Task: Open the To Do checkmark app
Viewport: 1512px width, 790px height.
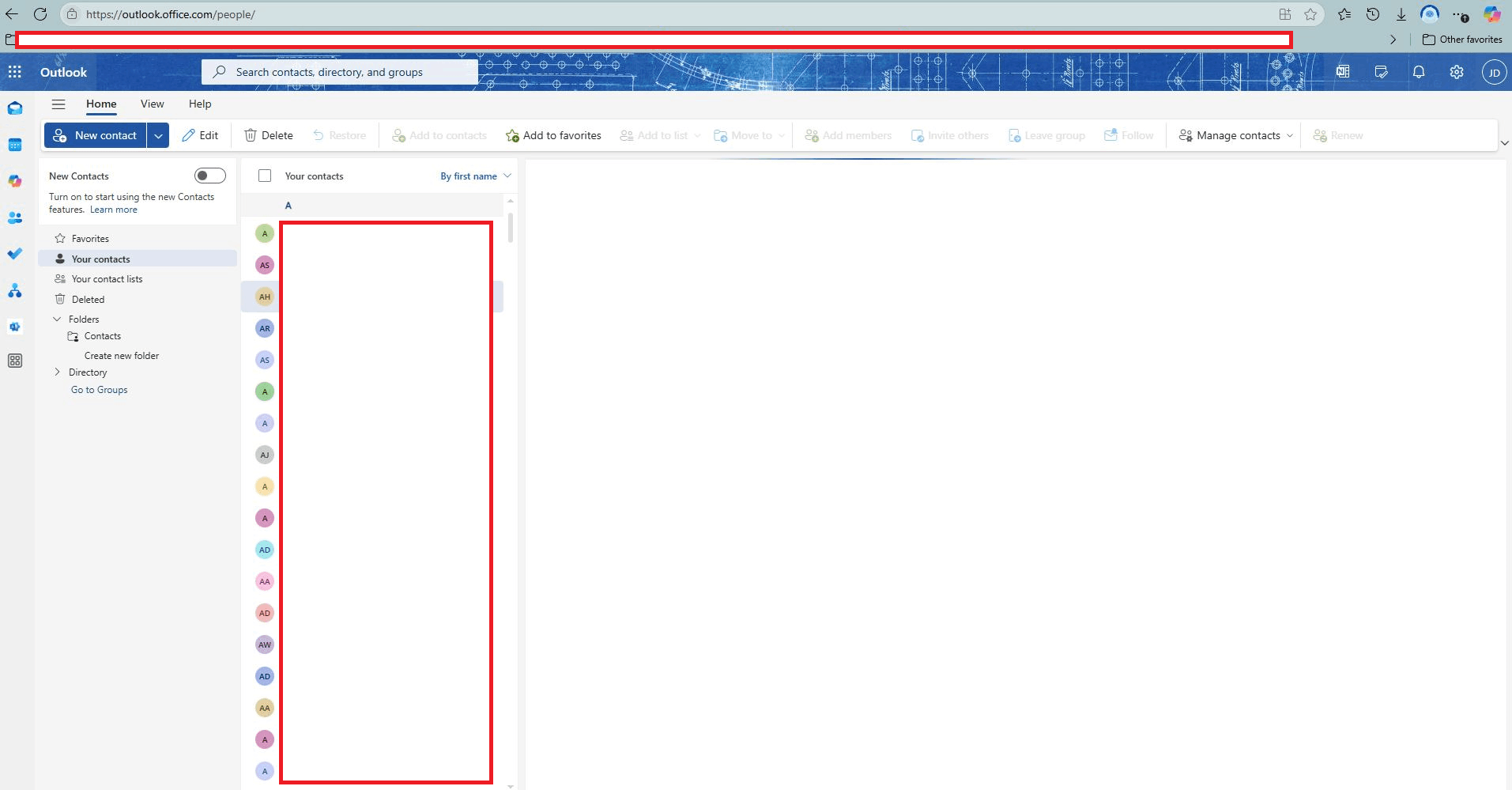Action: tap(15, 254)
